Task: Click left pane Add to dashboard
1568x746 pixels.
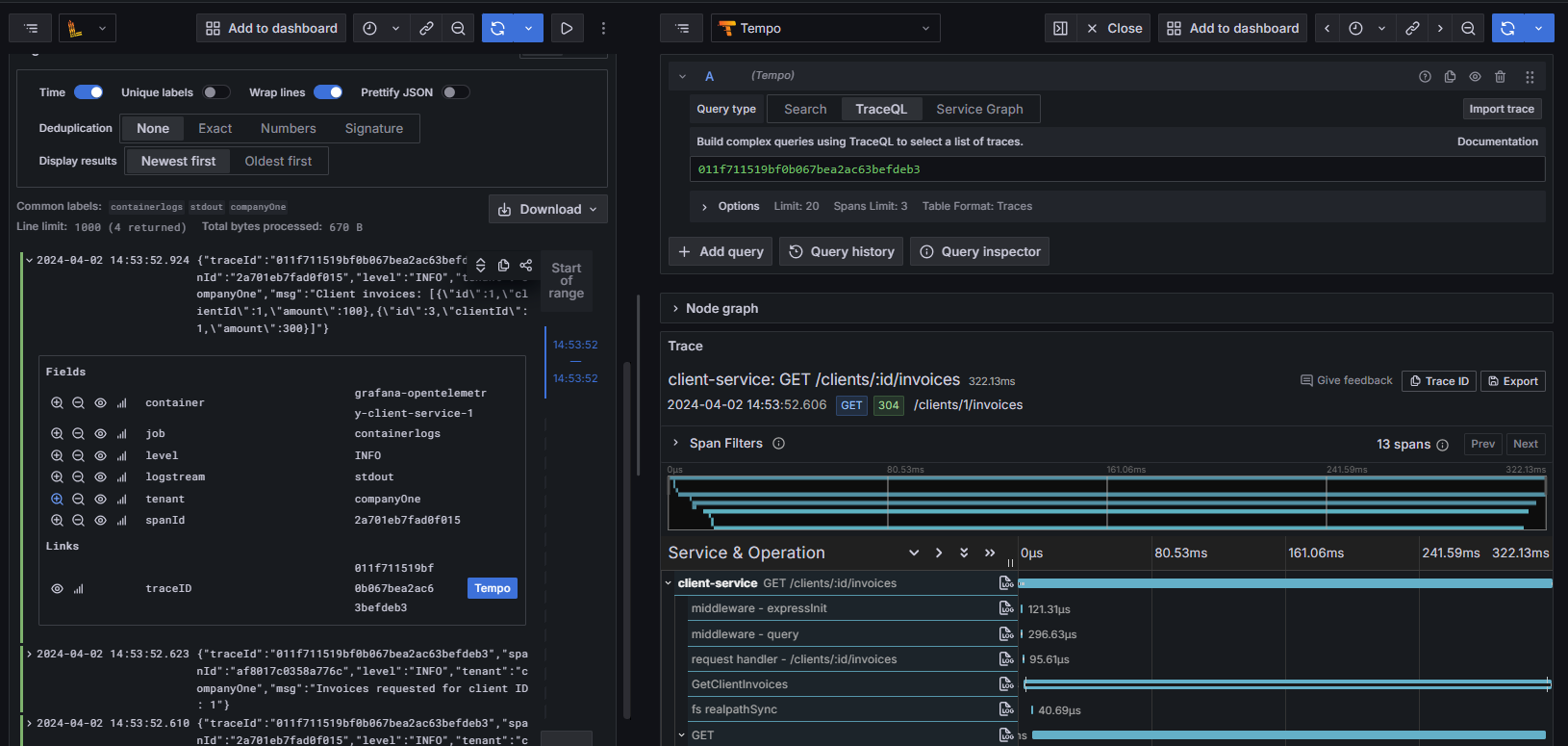Action: click(x=271, y=28)
